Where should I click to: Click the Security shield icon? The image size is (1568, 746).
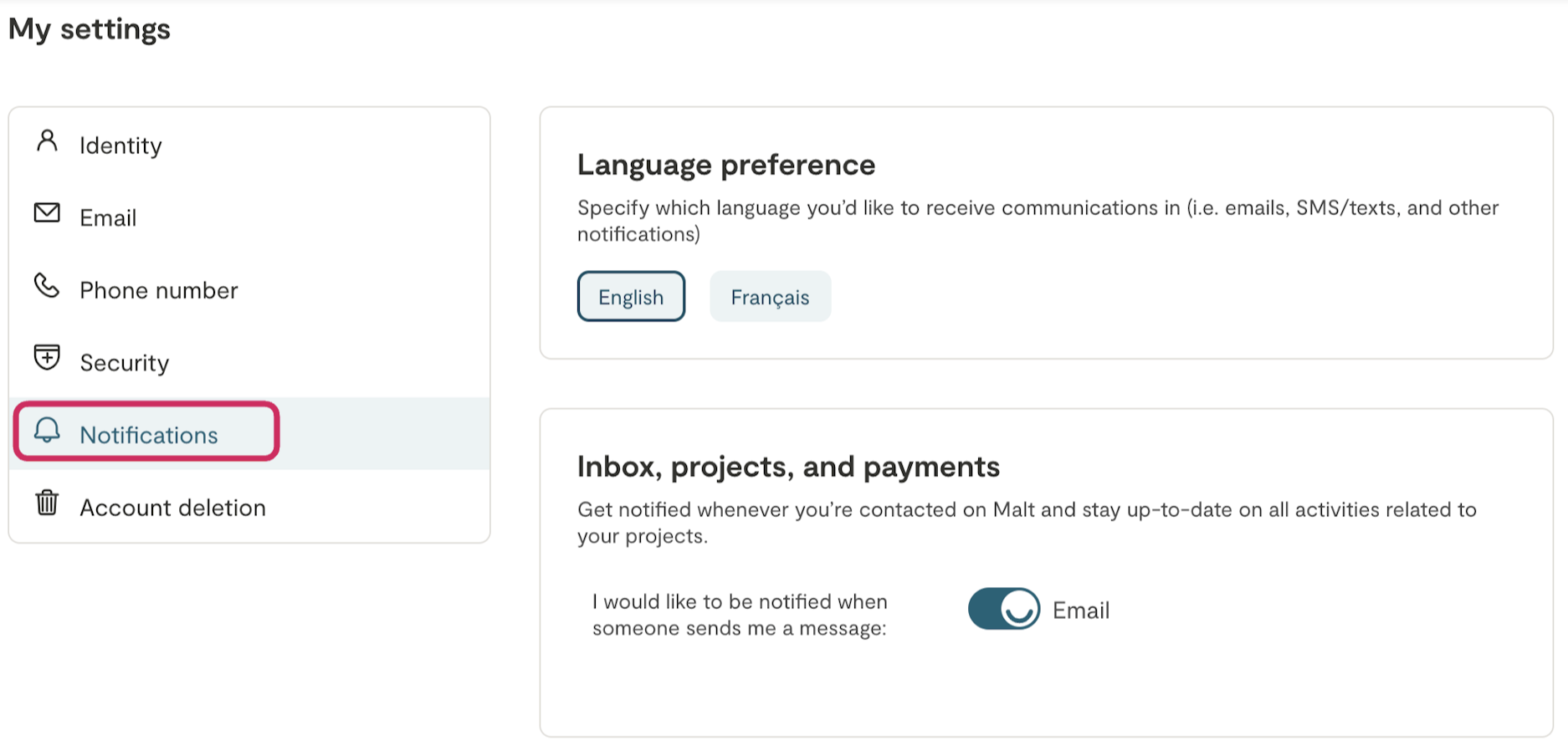point(47,358)
